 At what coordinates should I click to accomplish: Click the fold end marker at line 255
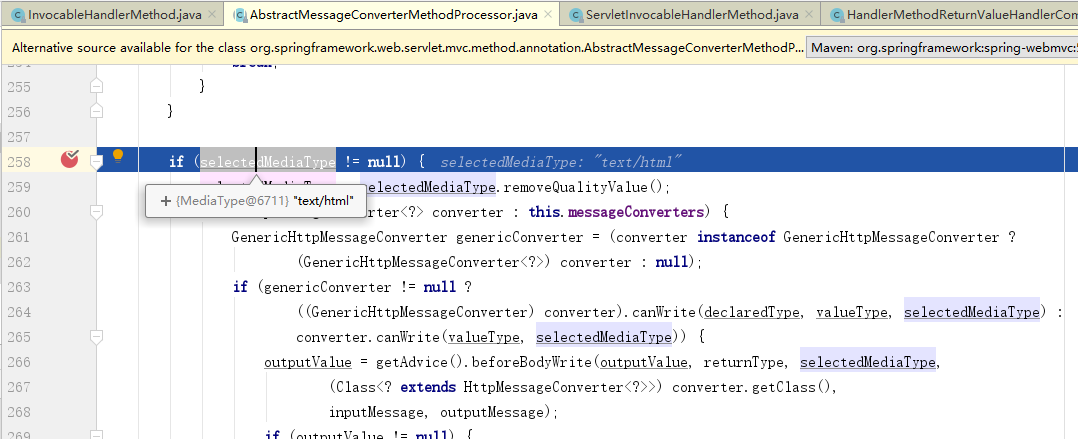coord(97,87)
